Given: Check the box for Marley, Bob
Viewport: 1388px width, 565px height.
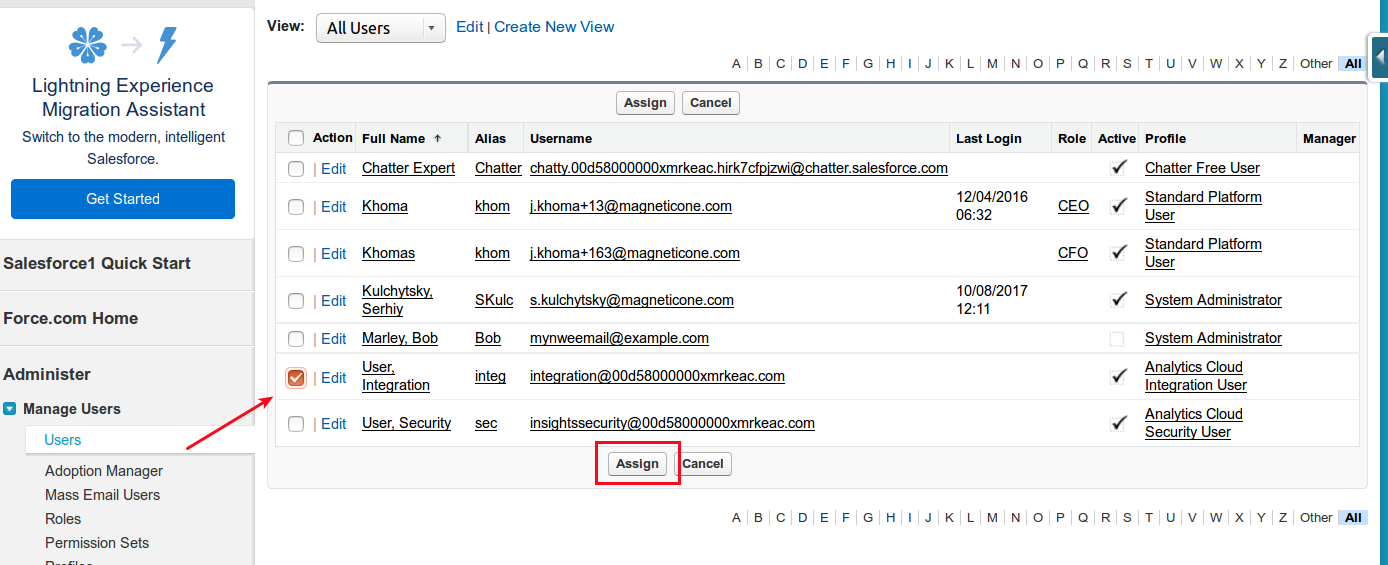Looking at the screenshot, I should click(x=296, y=339).
